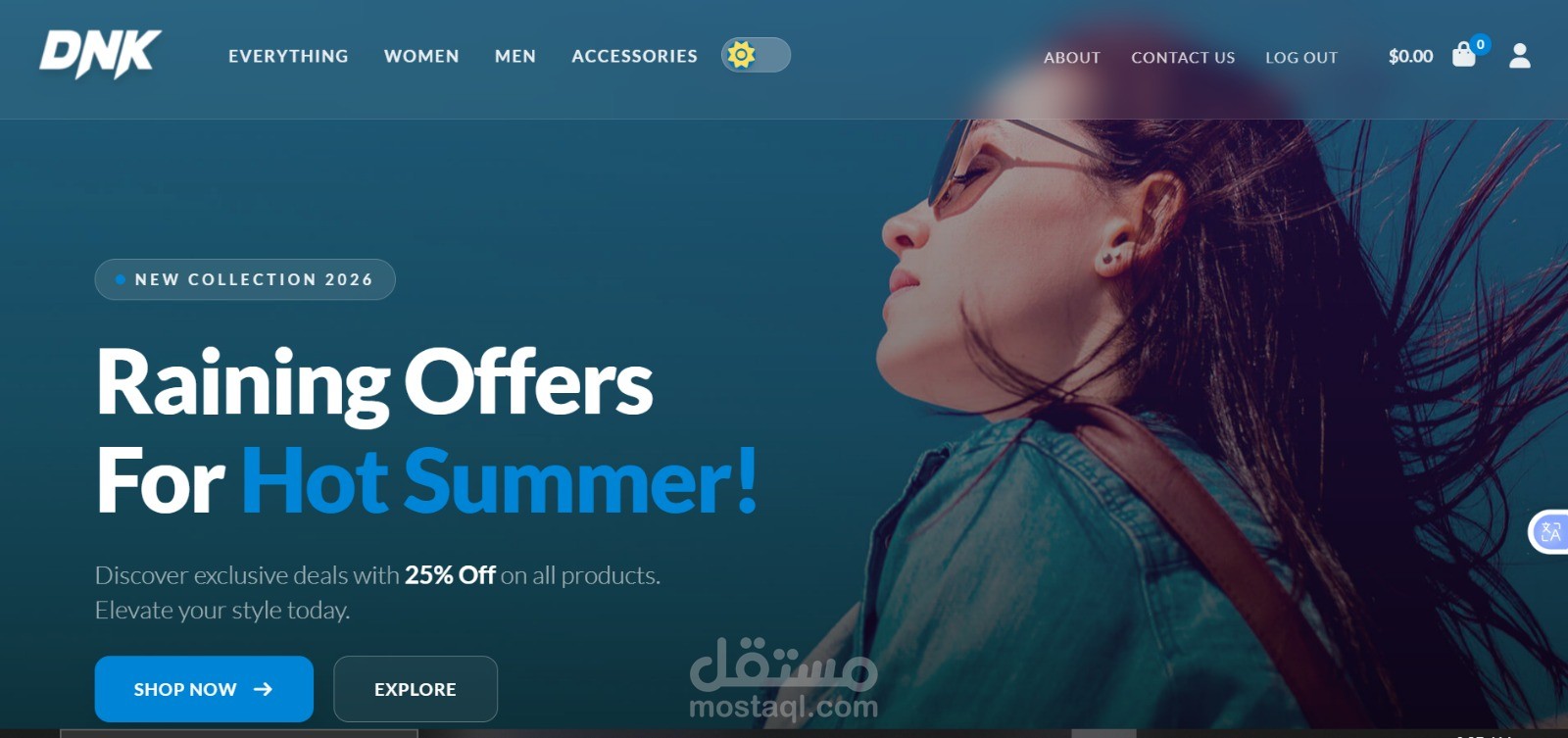Select the Men menu item
This screenshot has width=1568, height=738.
click(x=515, y=56)
